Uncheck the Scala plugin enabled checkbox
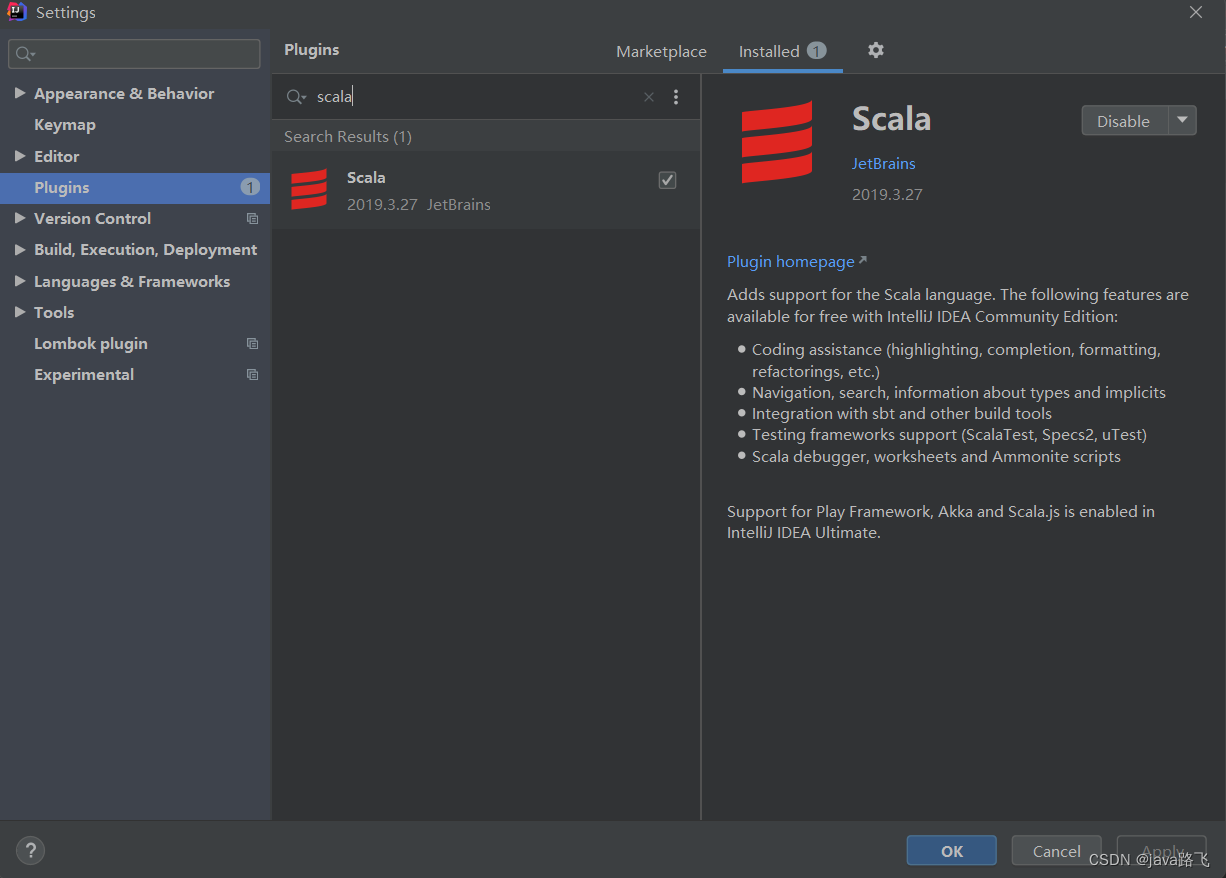Image resolution: width=1226 pixels, height=878 pixels. [x=667, y=180]
